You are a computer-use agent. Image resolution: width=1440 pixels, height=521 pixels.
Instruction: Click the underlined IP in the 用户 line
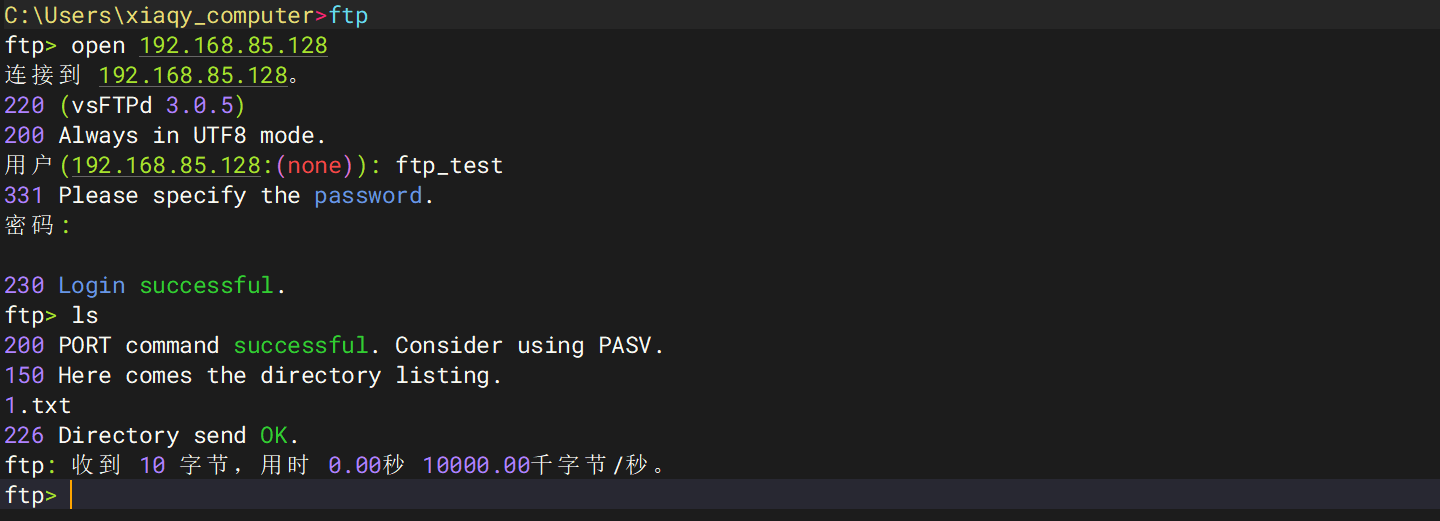(x=166, y=166)
